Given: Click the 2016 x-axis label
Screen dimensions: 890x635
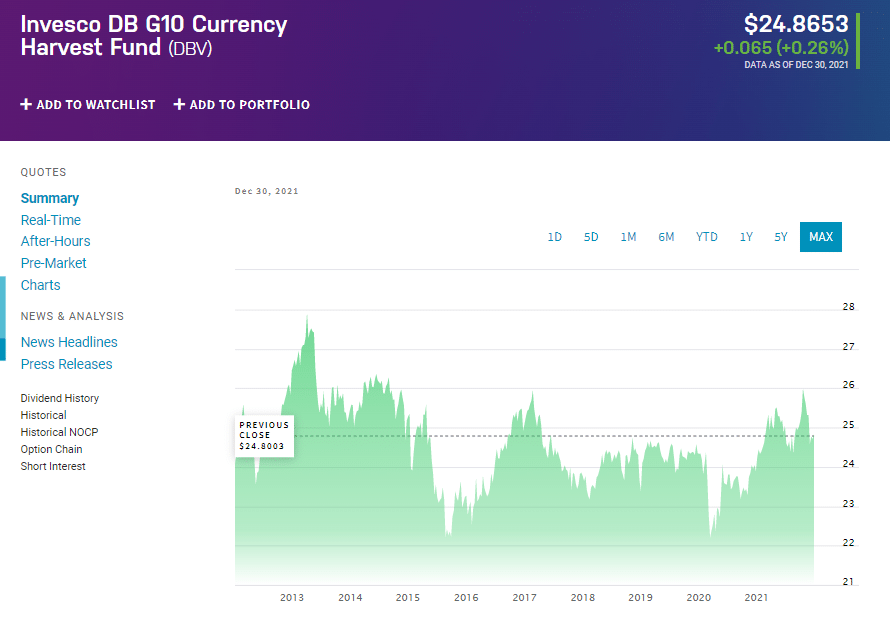Looking at the screenshot, I should pyautogui.click(x=466, y=598).
